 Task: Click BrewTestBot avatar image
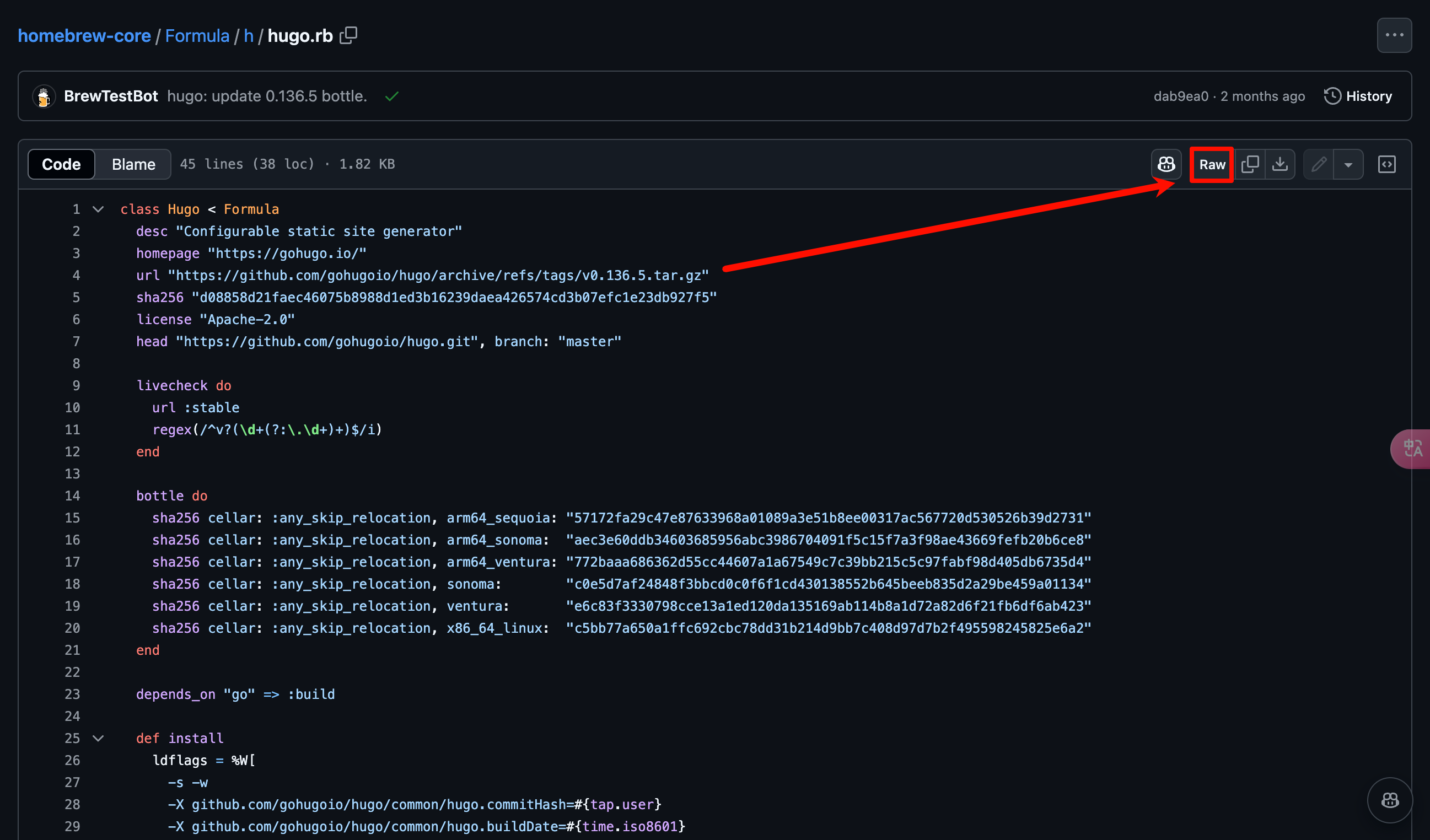[x=44, y=96]
